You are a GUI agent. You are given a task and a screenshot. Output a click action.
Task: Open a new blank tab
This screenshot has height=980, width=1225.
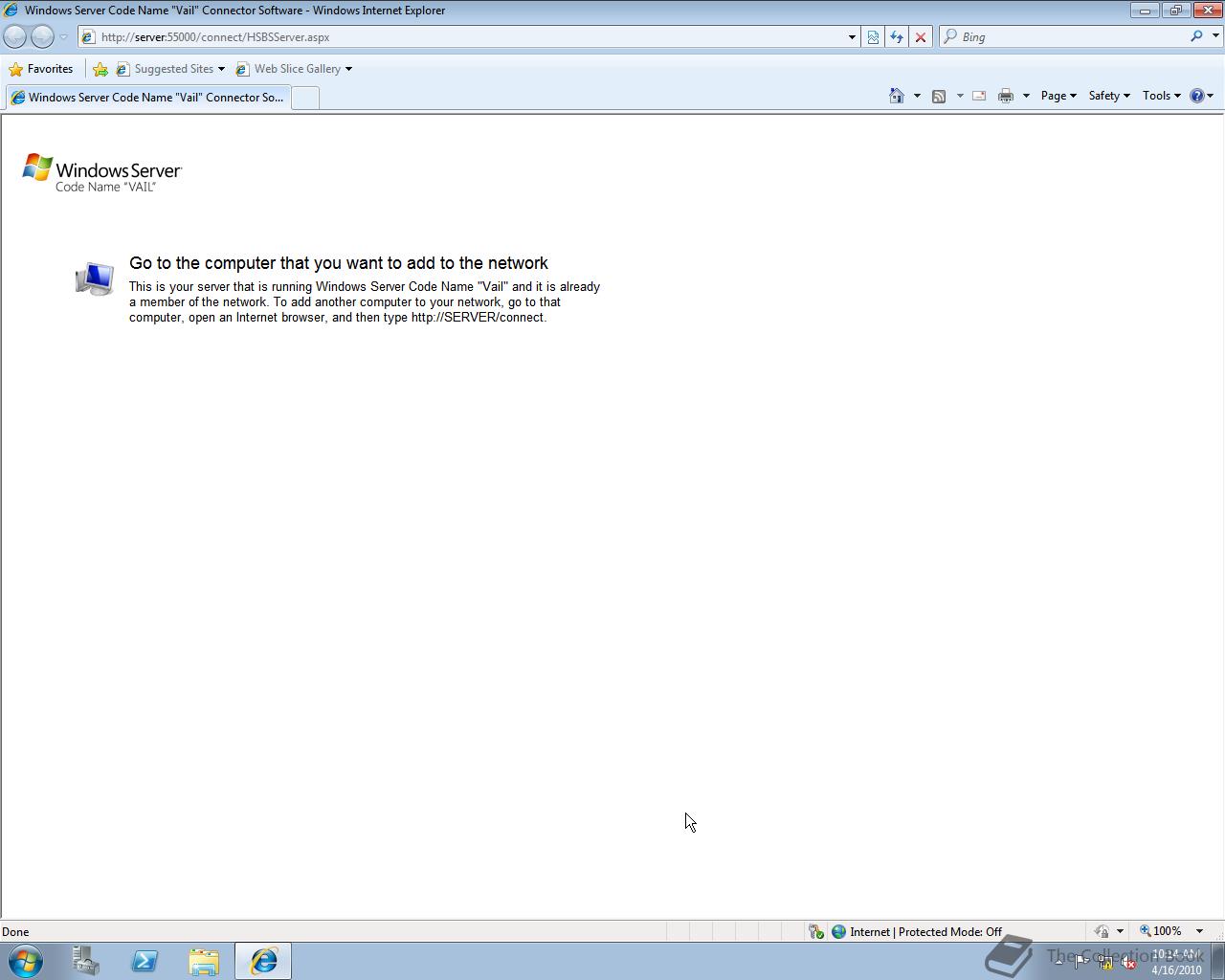(305, 98)
